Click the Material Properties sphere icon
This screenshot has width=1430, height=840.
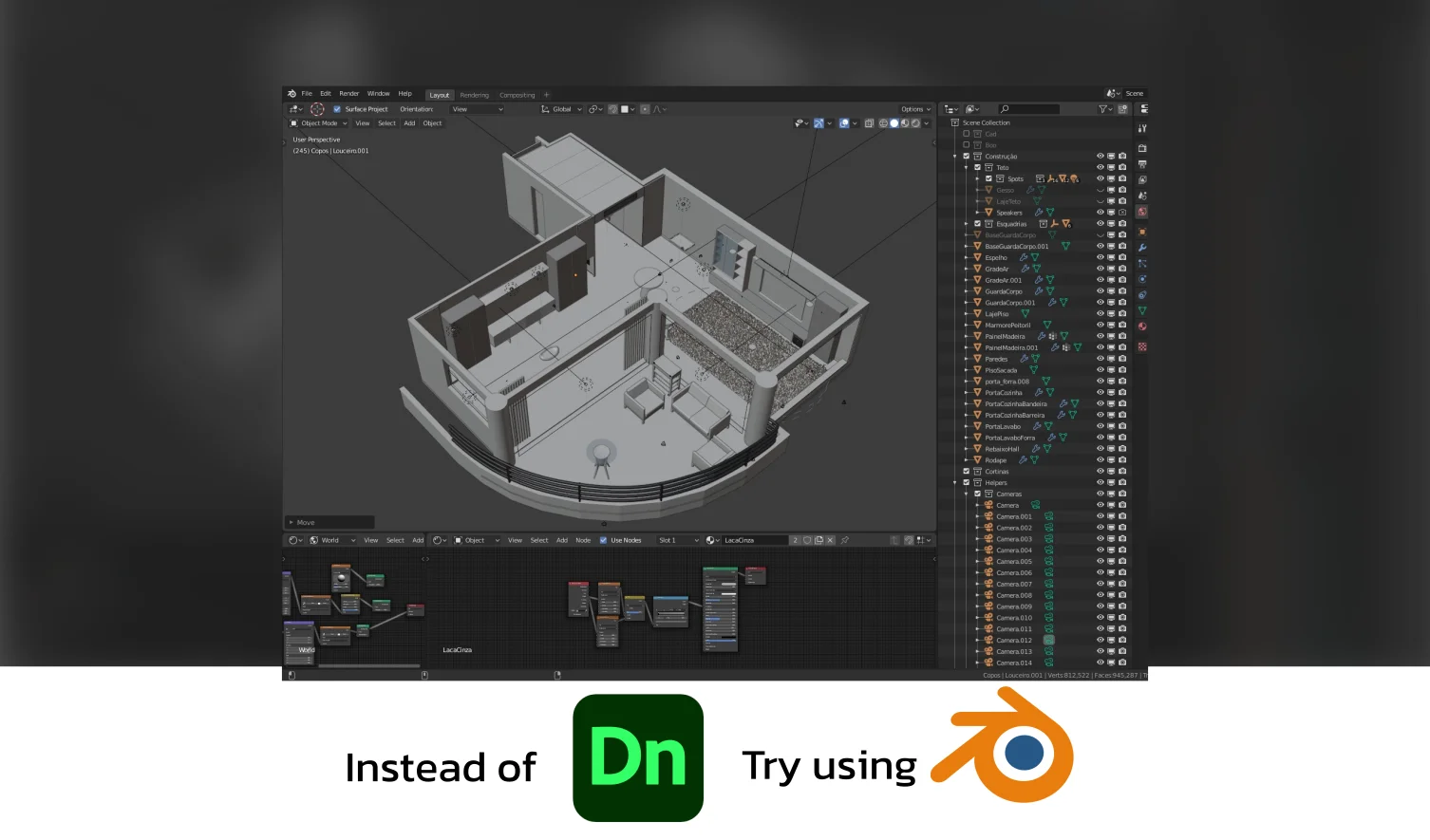1142,327
